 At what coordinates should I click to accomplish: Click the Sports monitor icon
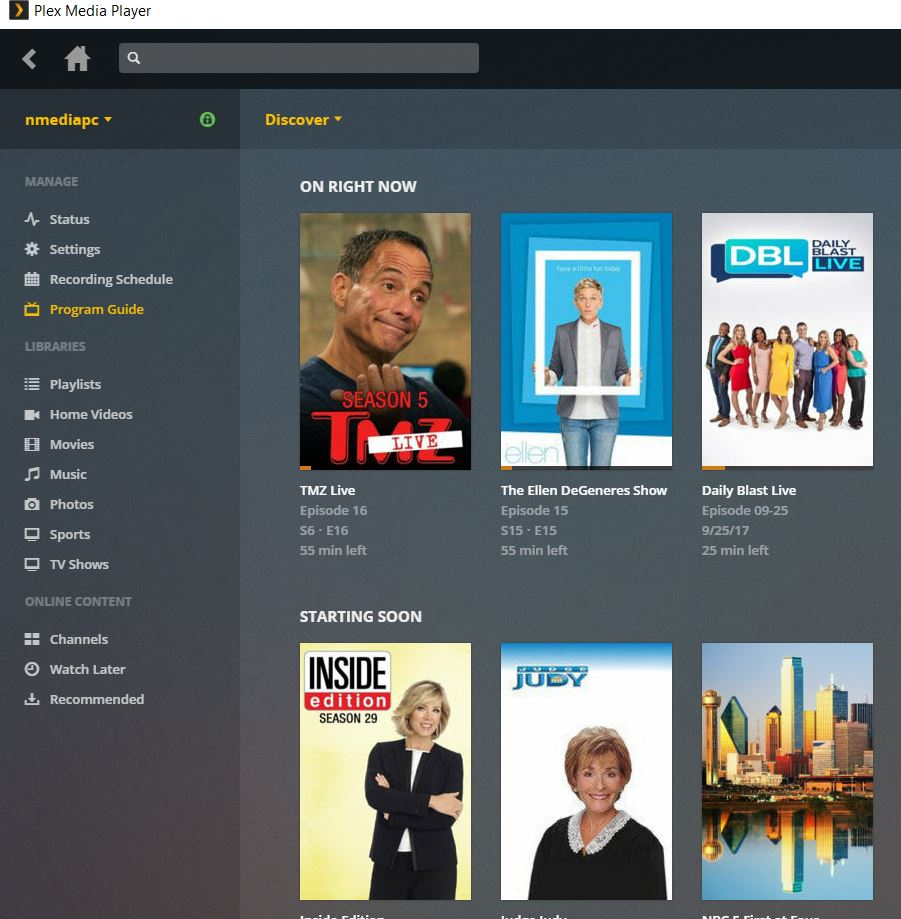(32, 534)
